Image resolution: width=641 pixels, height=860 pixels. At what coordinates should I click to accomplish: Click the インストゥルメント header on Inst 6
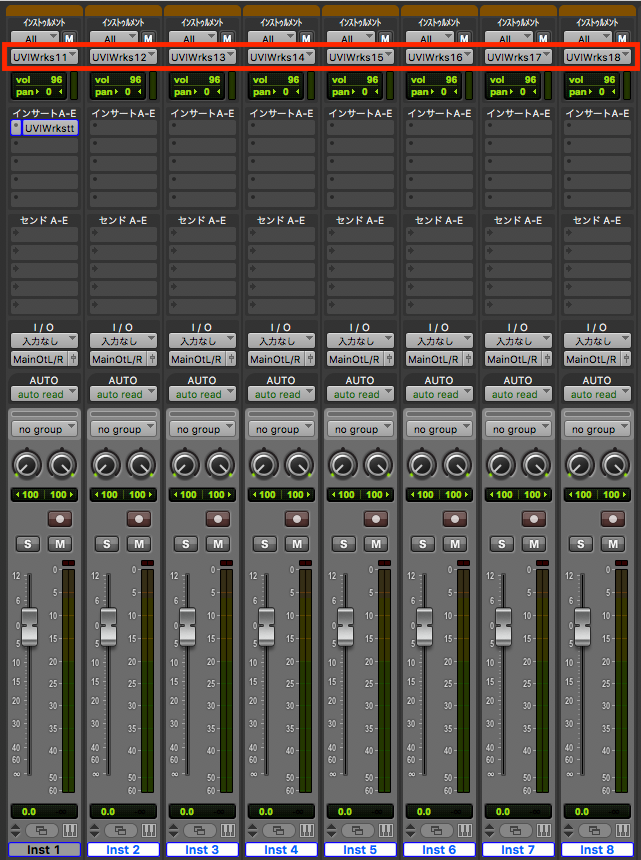point(439,22)
